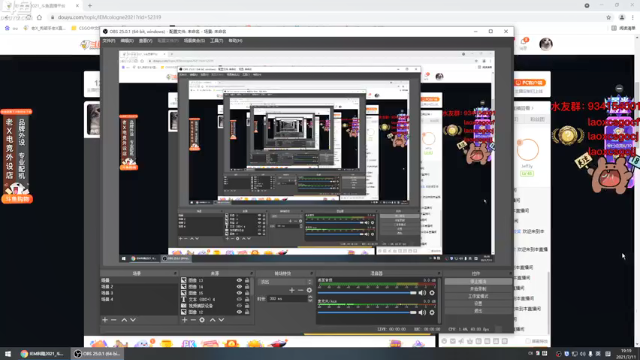Viewport: 640px width, 360px height.
Task: Add a new scene with the plus button
Action: (x=105, y=320)
